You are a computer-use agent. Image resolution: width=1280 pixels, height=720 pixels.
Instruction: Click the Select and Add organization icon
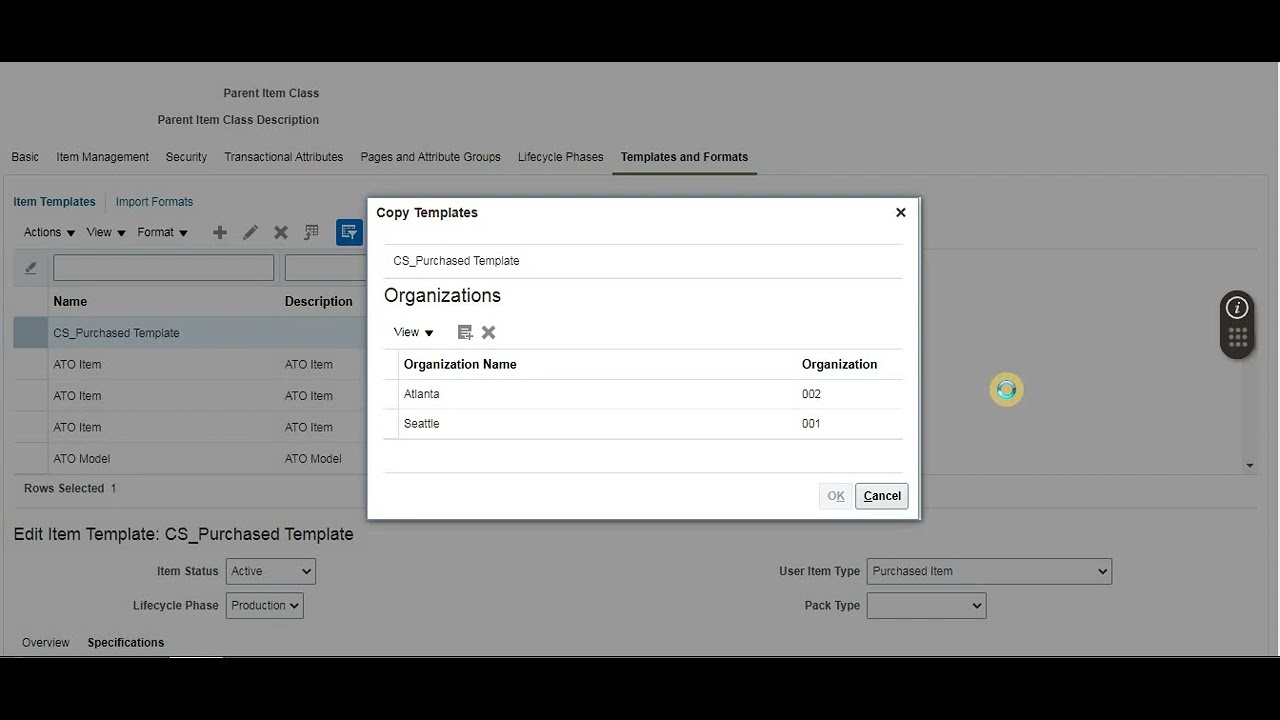[x=465, y=332]
